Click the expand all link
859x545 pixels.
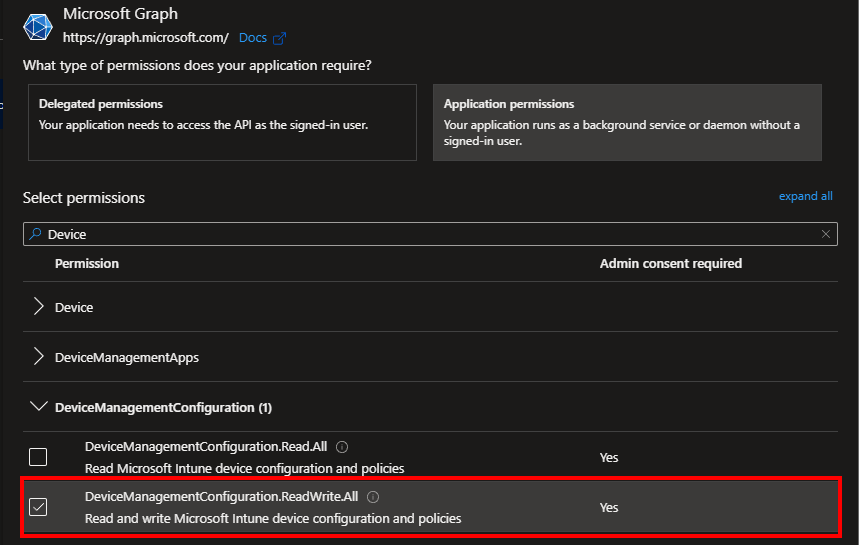coord(805,196)
